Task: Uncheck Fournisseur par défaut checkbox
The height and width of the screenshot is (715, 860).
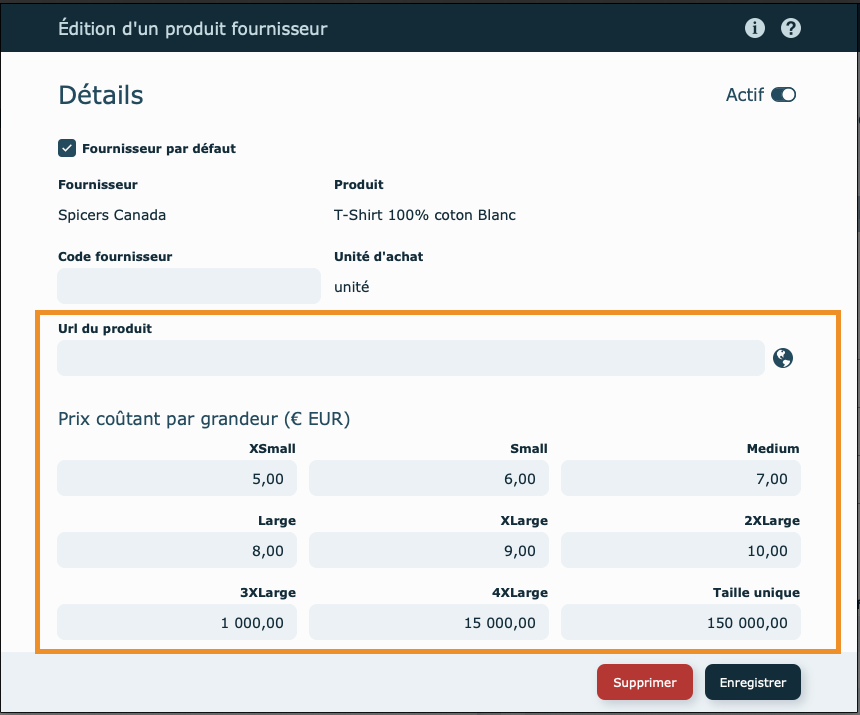Action: [67, 148]
